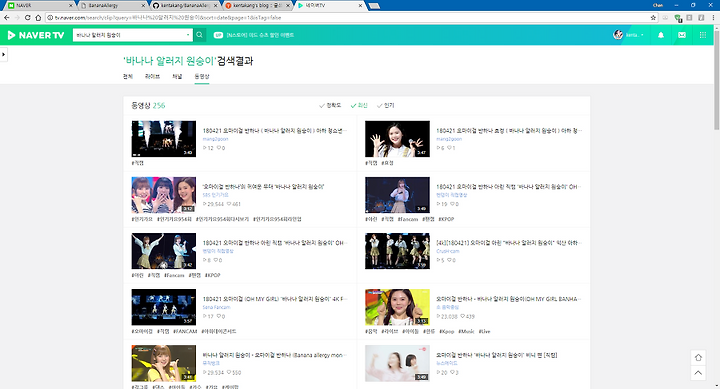This screenshot has width=720, height=389.
Task: Click the #Music hashtag
Action: [466, 332]
